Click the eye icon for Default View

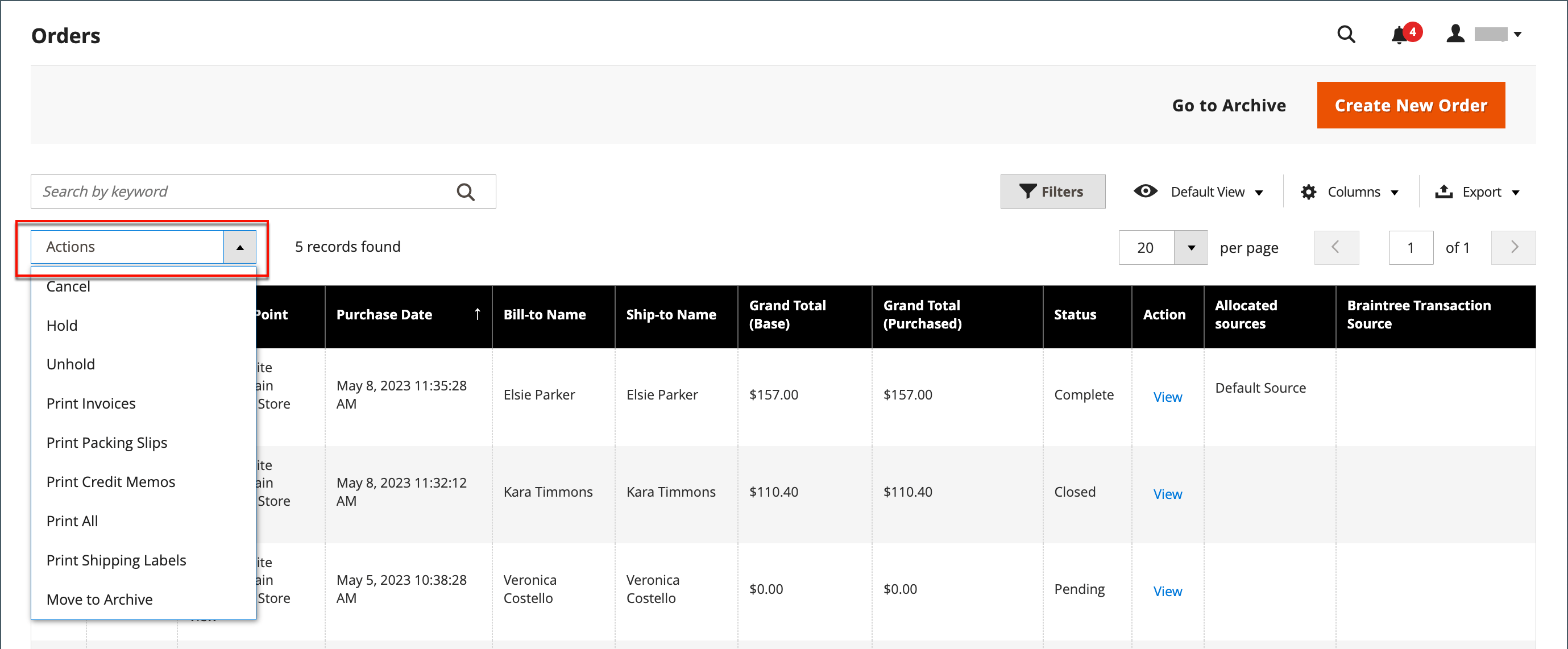pos(1145,192)
